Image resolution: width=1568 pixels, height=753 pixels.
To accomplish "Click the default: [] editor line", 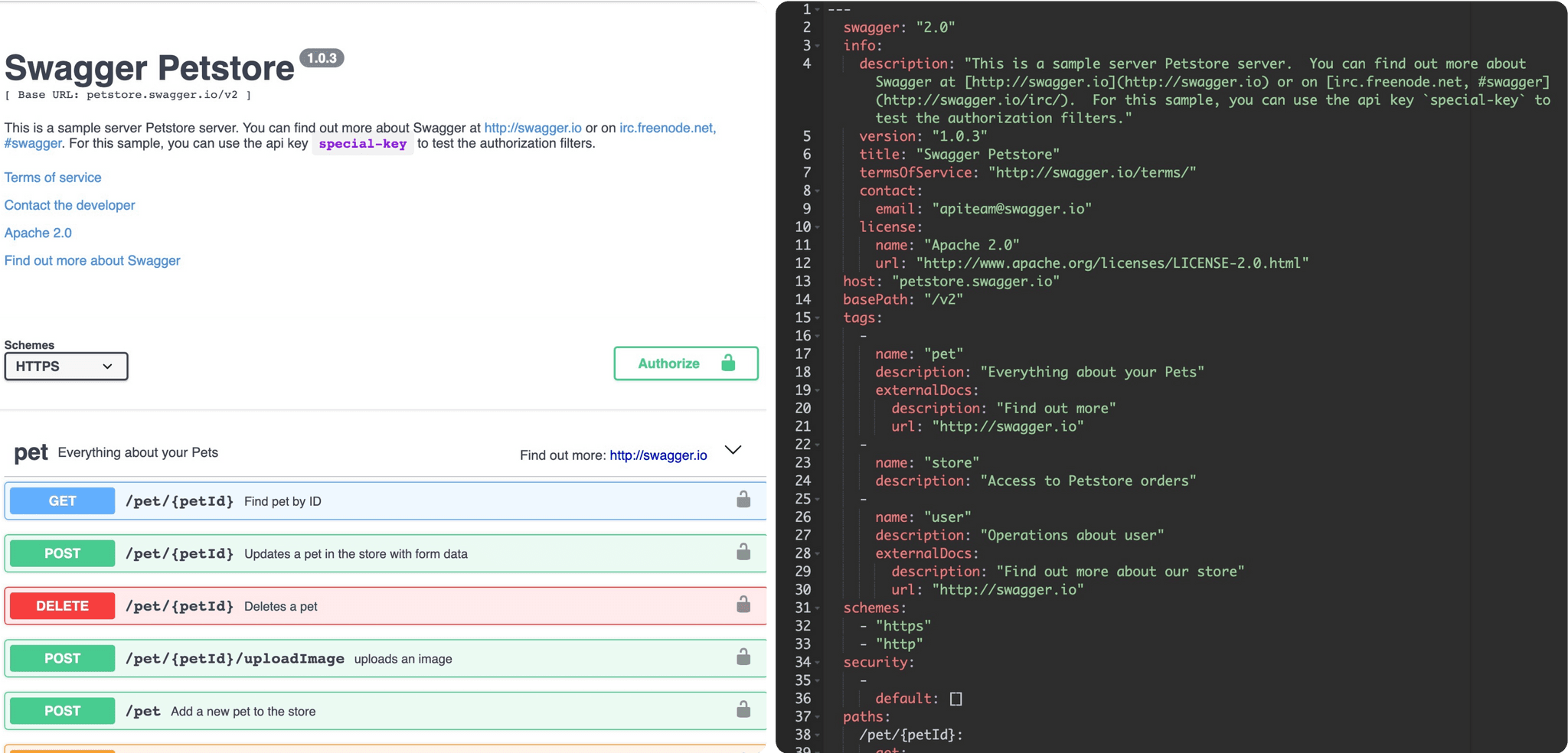I will click(x=919, y=699).
